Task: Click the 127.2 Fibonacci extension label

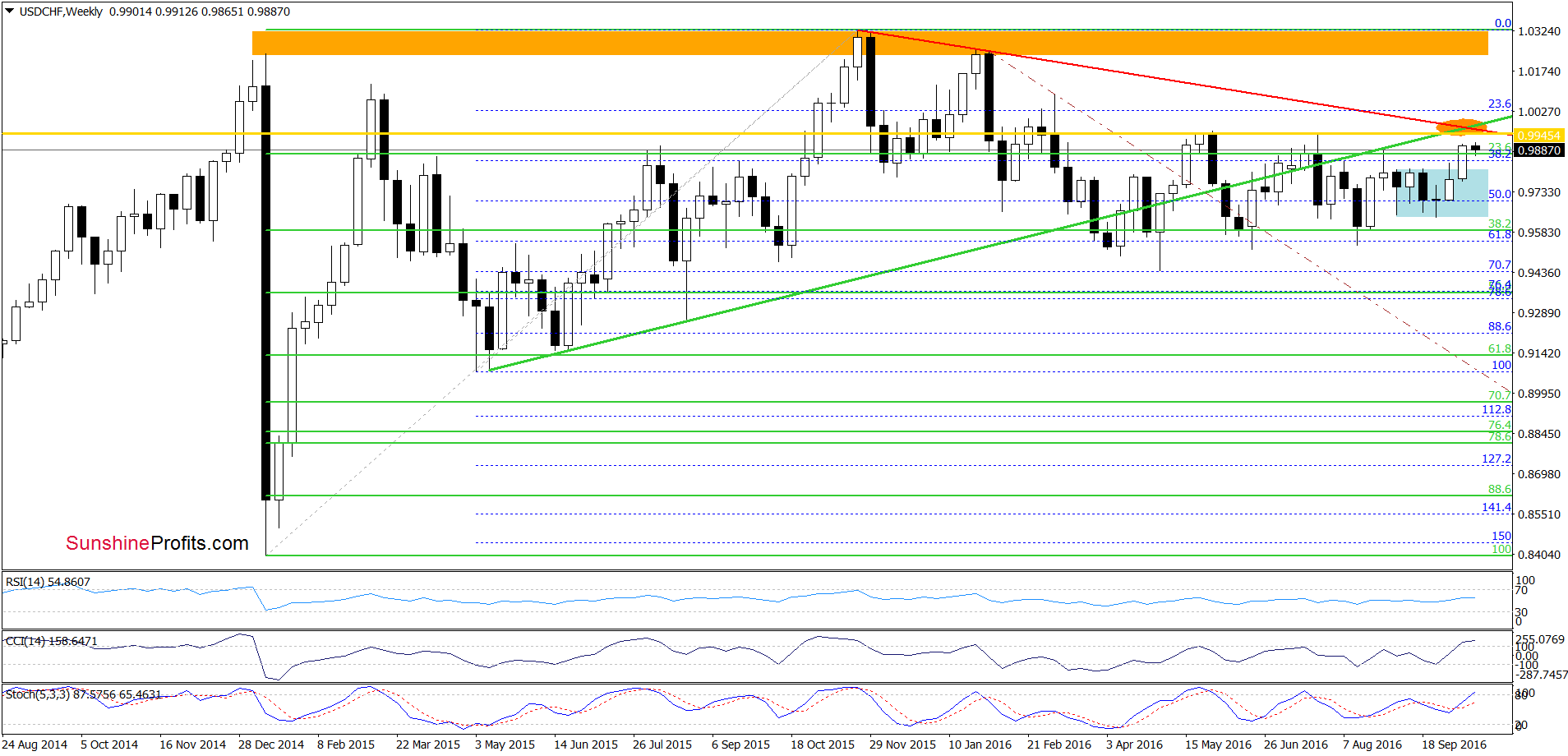Action: 1497,459
